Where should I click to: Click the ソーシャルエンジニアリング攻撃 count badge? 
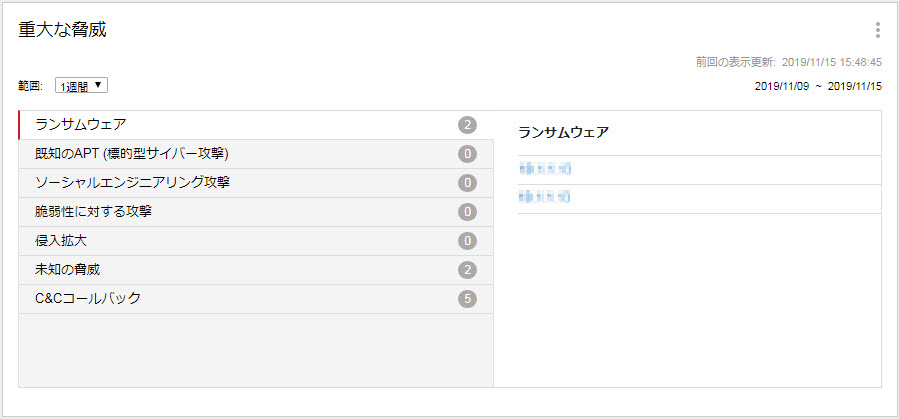(x=467, y=183)
